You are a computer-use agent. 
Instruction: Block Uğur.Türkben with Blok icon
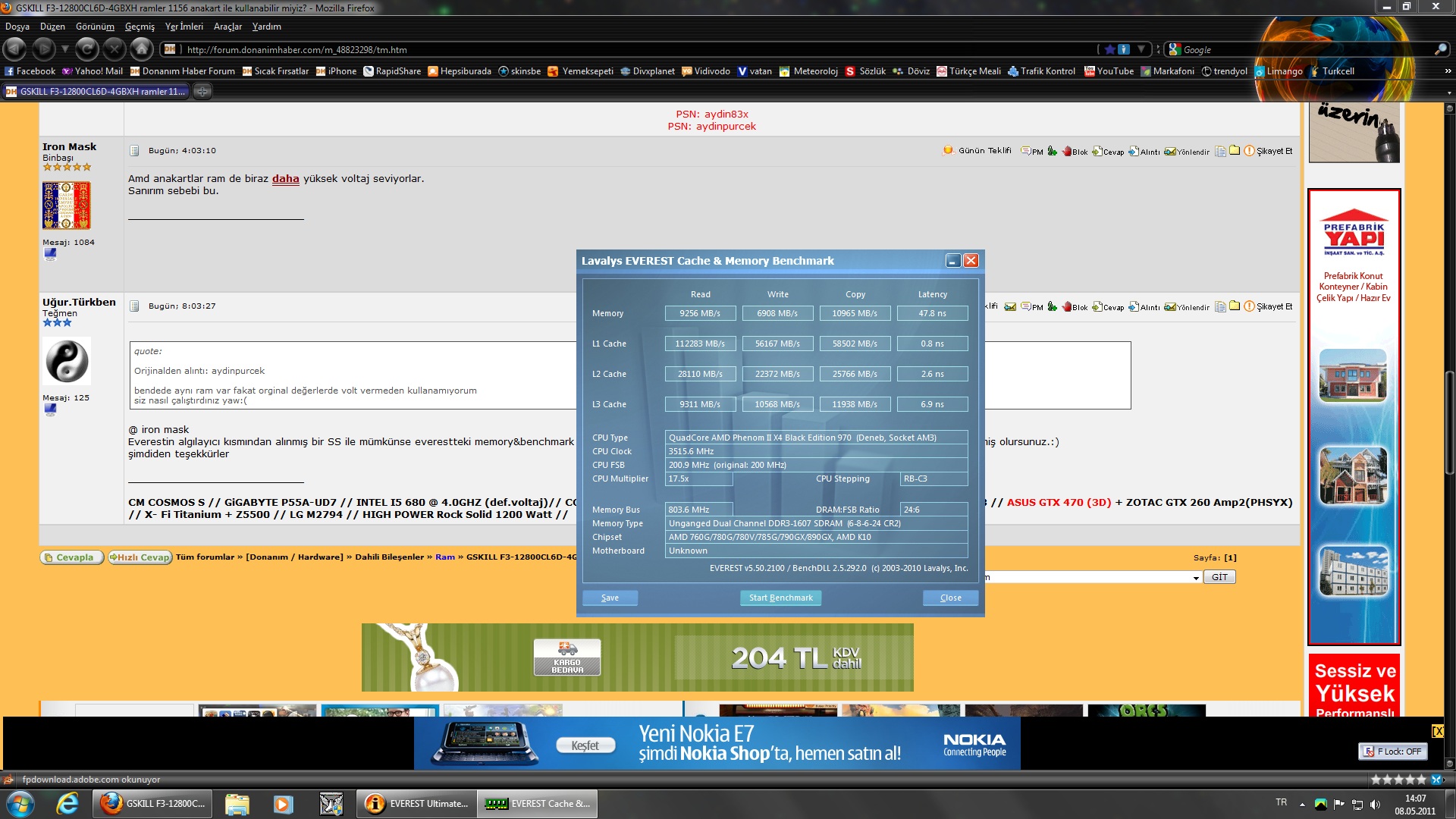pos(1075,306)
